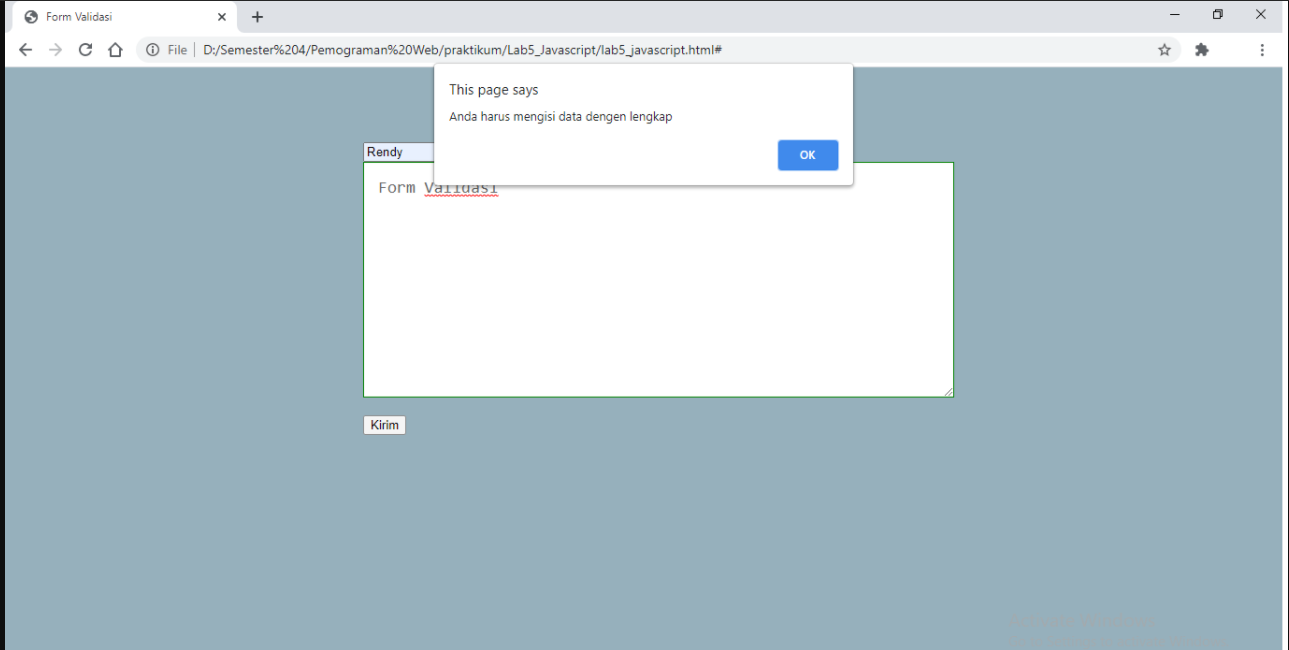Open a new tab with the plus button

[x=257, y=17]
